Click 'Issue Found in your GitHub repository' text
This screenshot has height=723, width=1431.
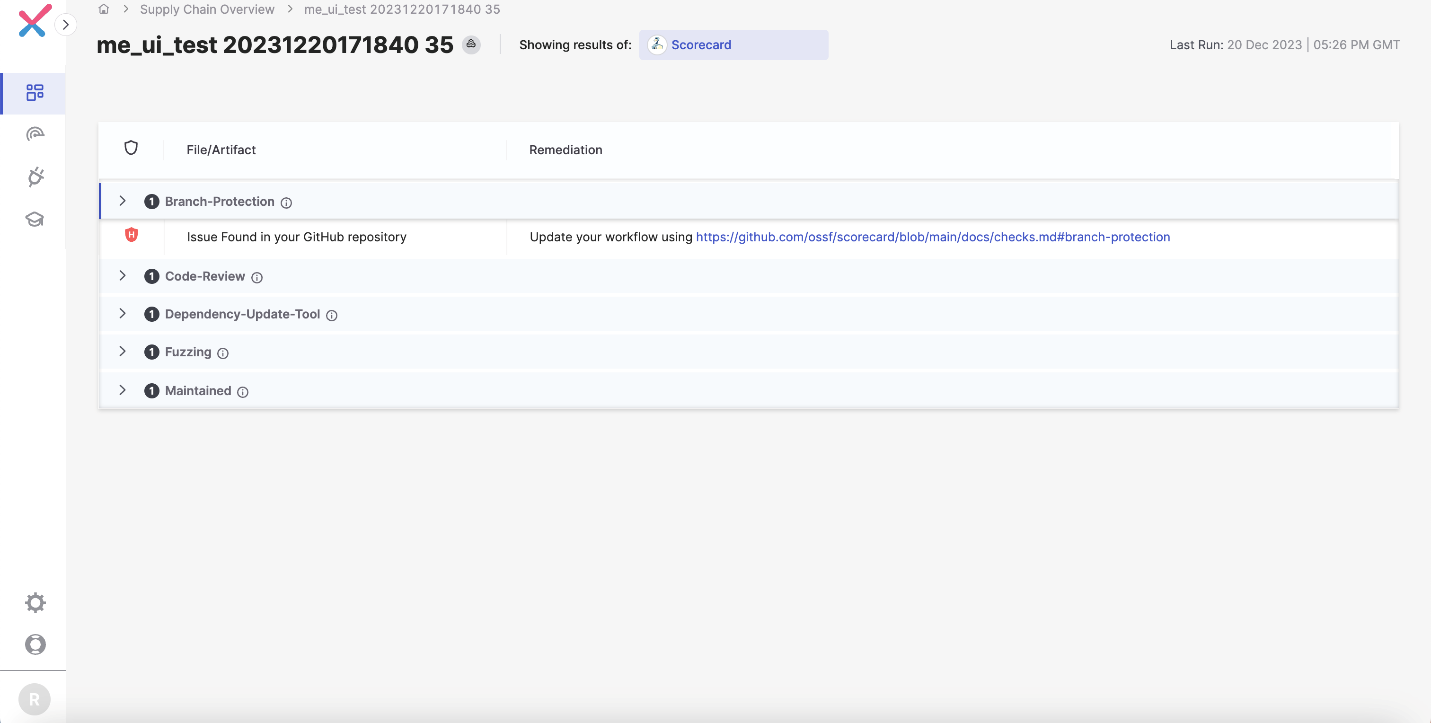click(x=297, y=237)
